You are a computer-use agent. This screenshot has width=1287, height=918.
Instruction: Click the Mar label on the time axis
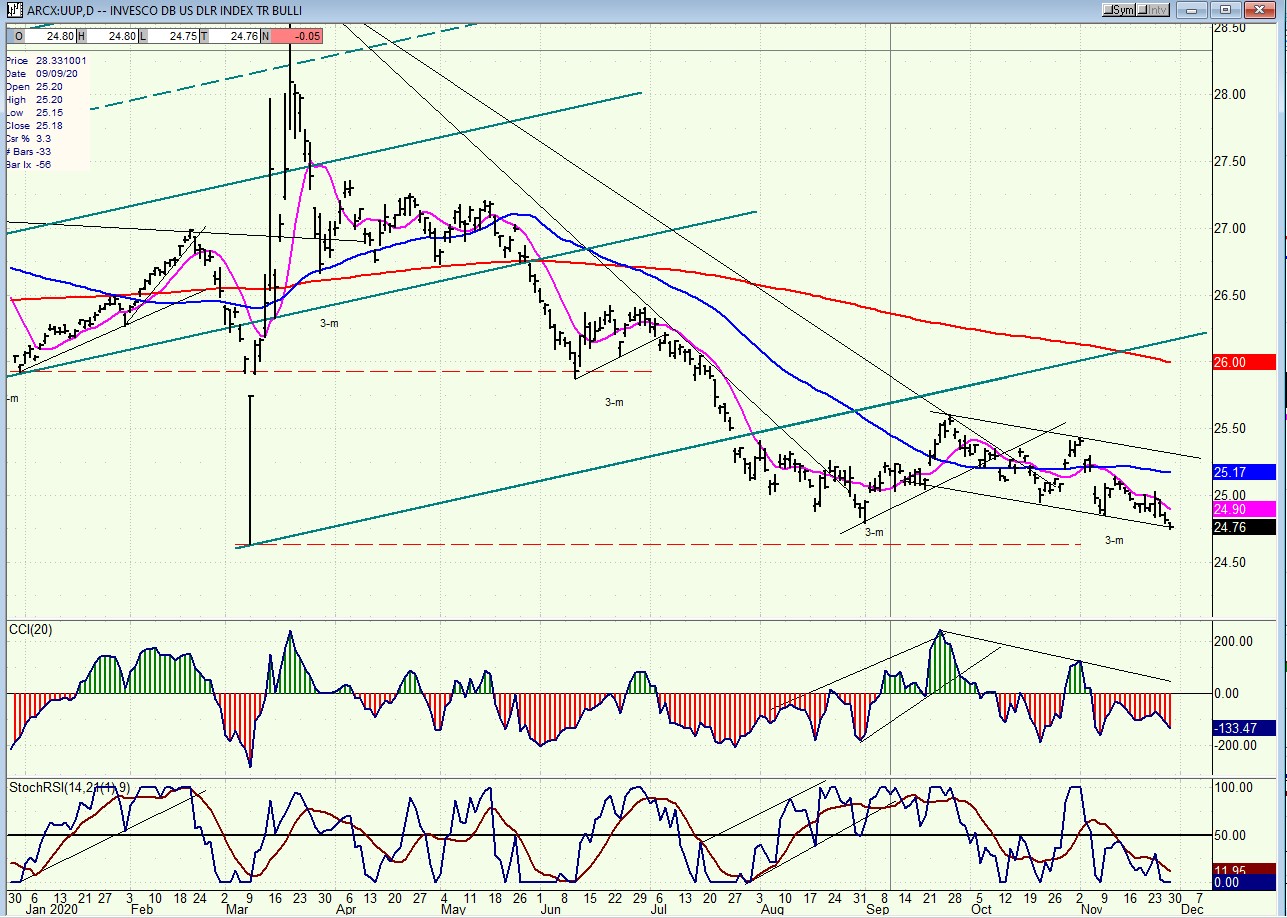[x=239, y=911]
